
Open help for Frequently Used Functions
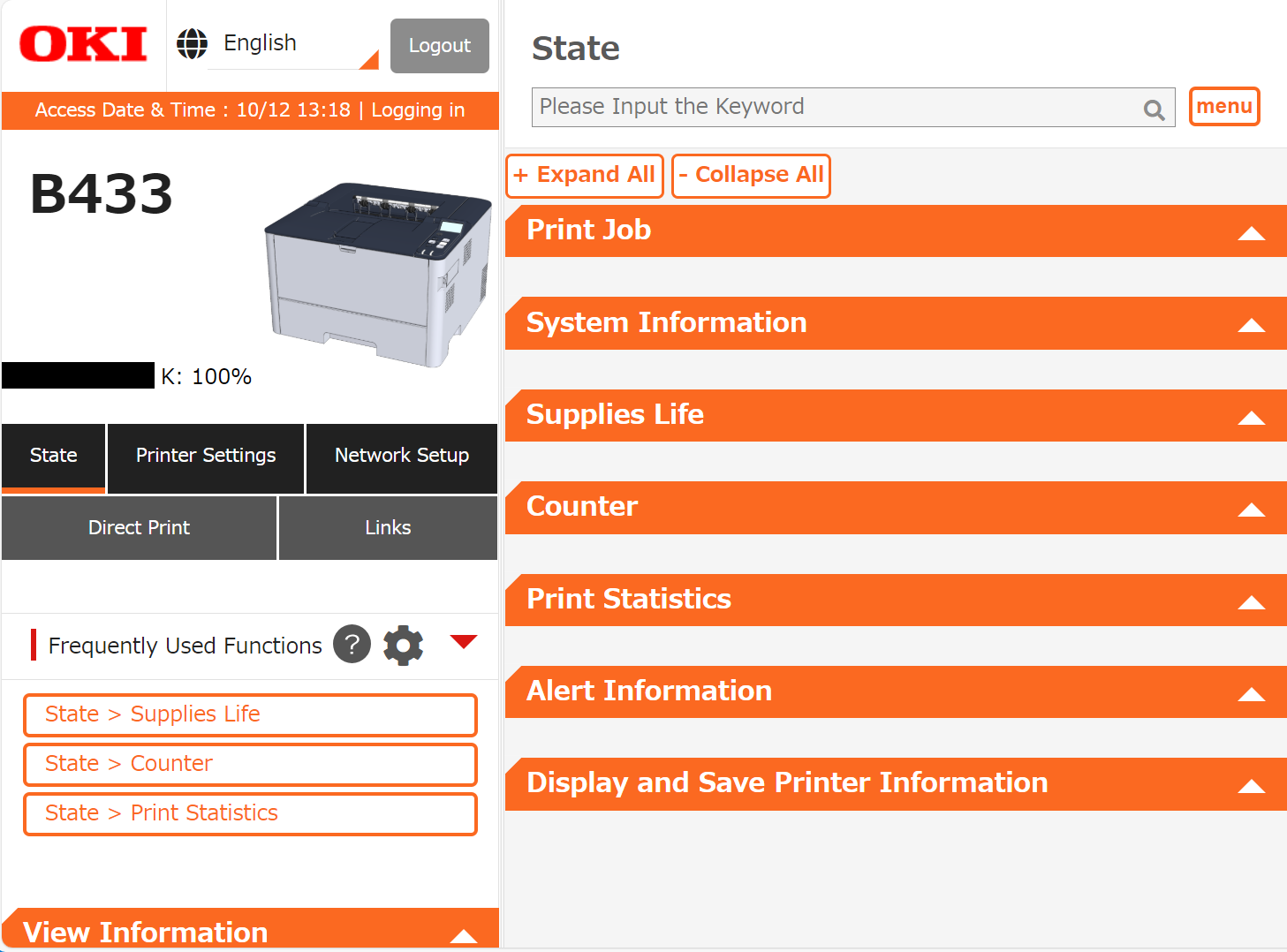tap(352, 644)
